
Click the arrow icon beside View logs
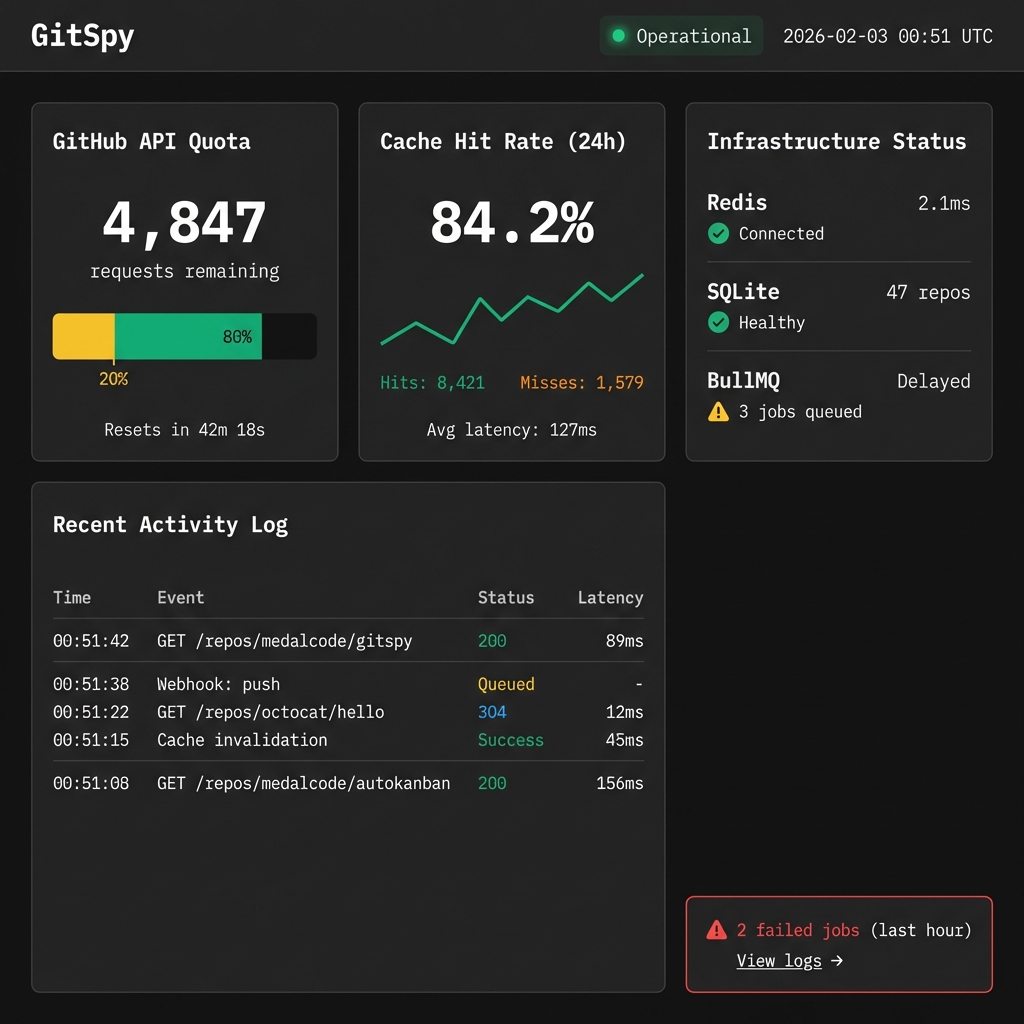click(838, 961)
